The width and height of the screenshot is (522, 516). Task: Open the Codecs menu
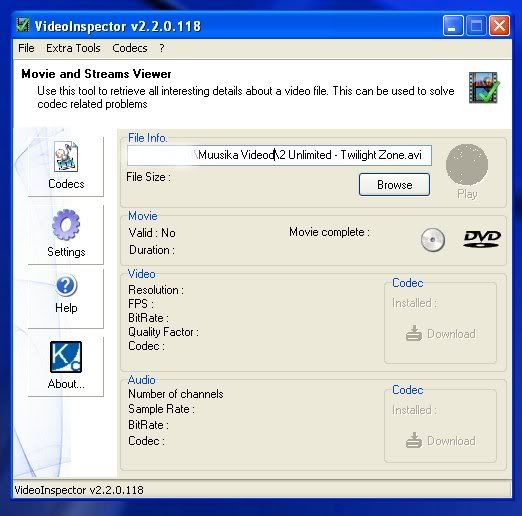click(x=130, y=48)
